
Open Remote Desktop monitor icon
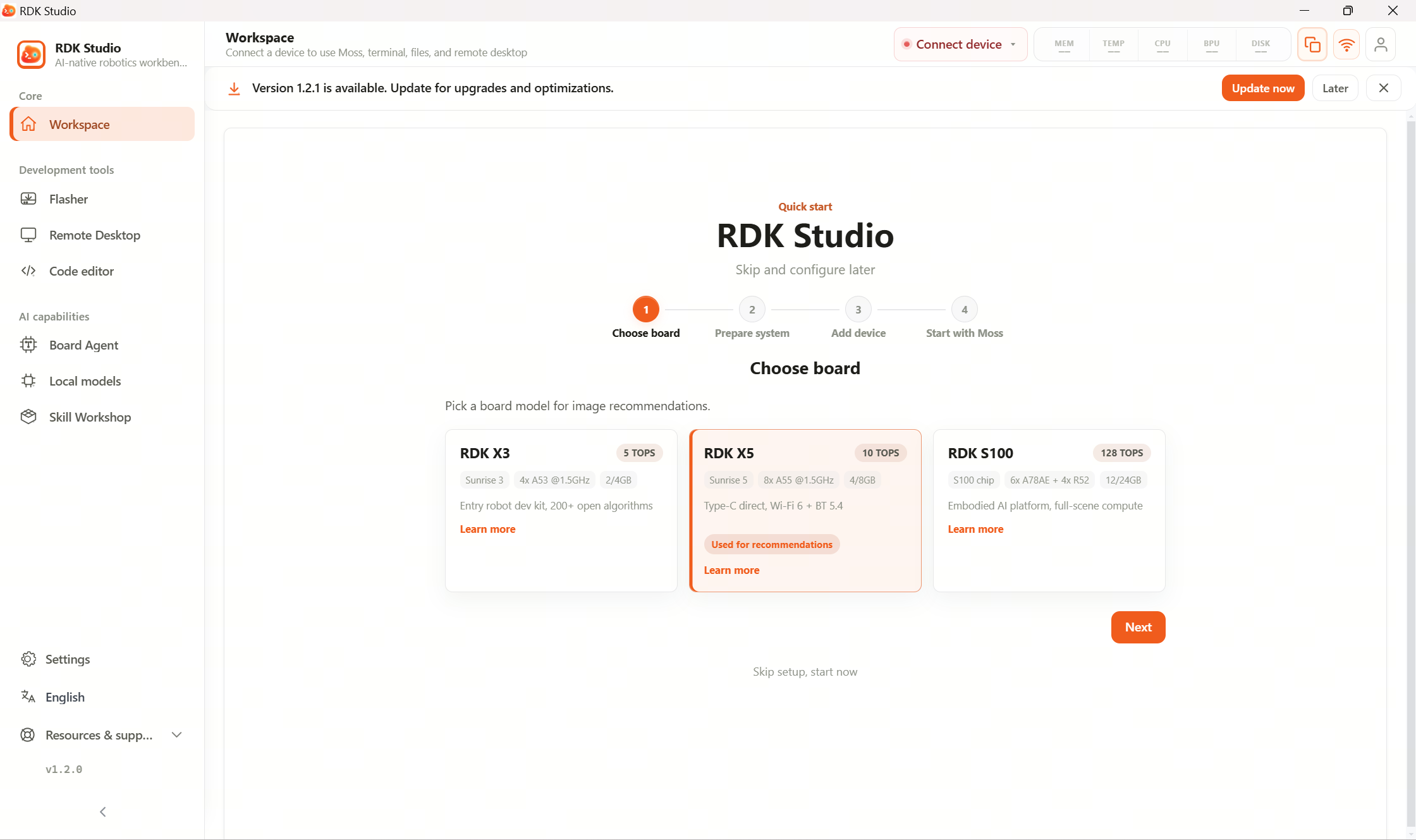click(28, 234)
